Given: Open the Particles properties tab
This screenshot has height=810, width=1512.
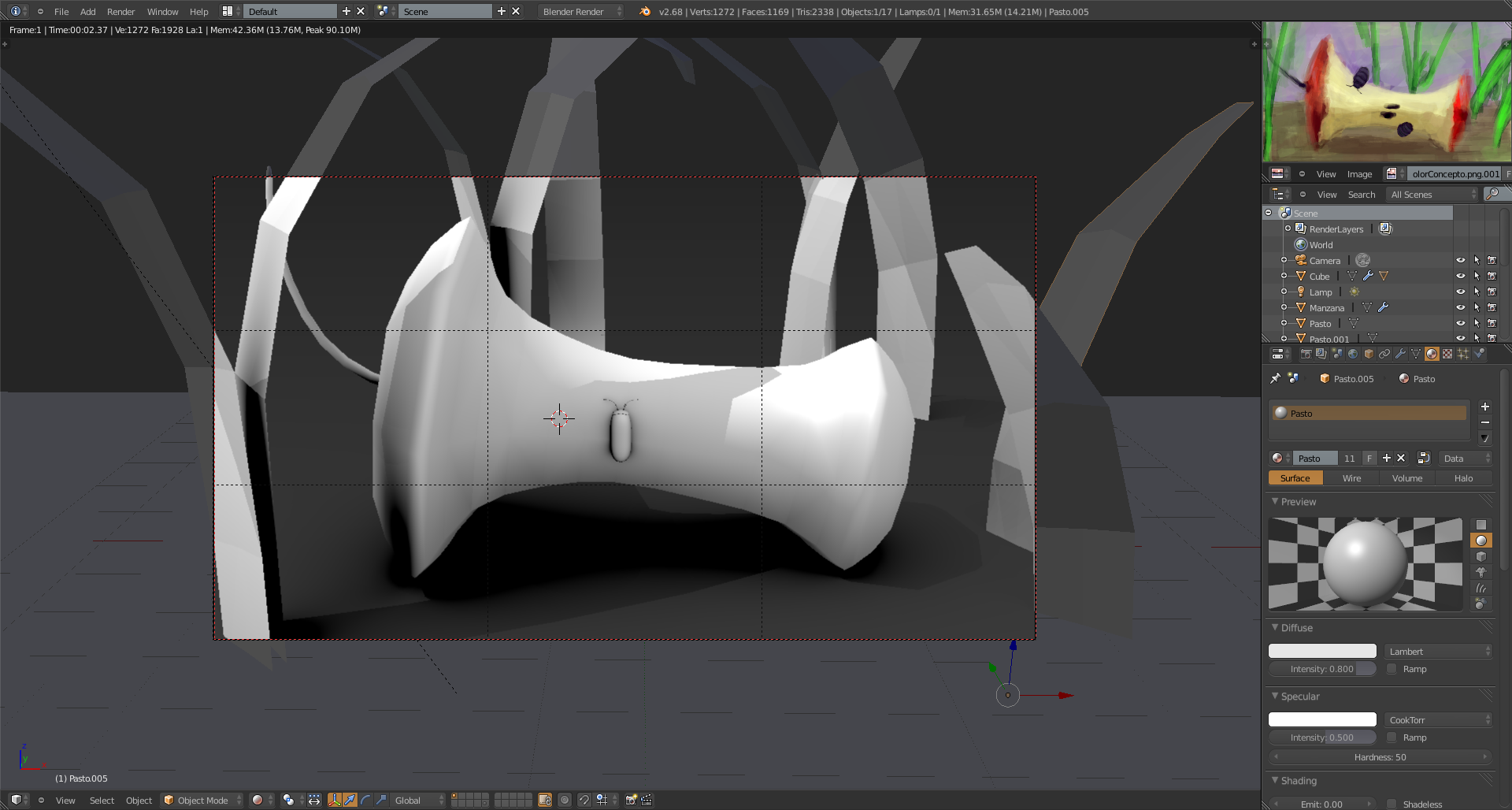Looking at the screenshot, I should tap(1463, 355).
